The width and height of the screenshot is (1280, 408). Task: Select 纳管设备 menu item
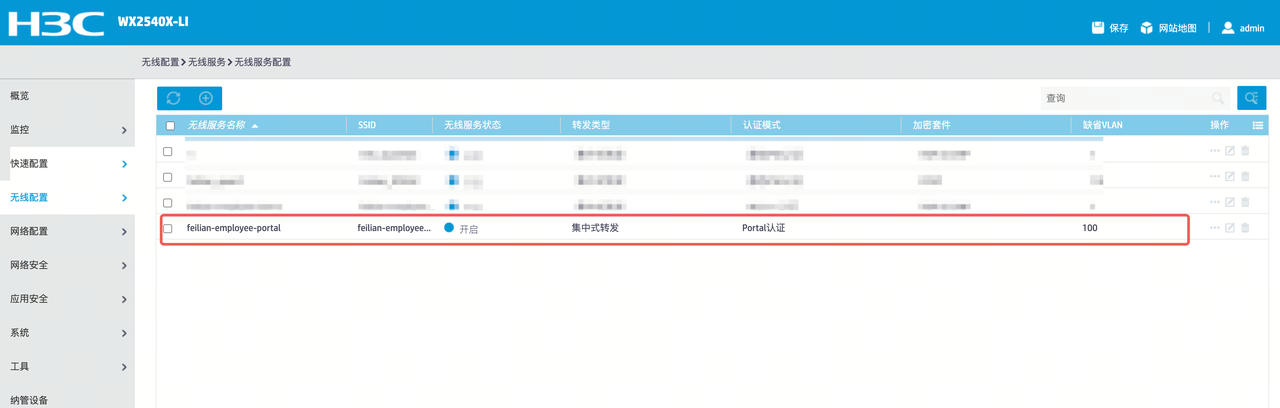[x=67, y=398]
